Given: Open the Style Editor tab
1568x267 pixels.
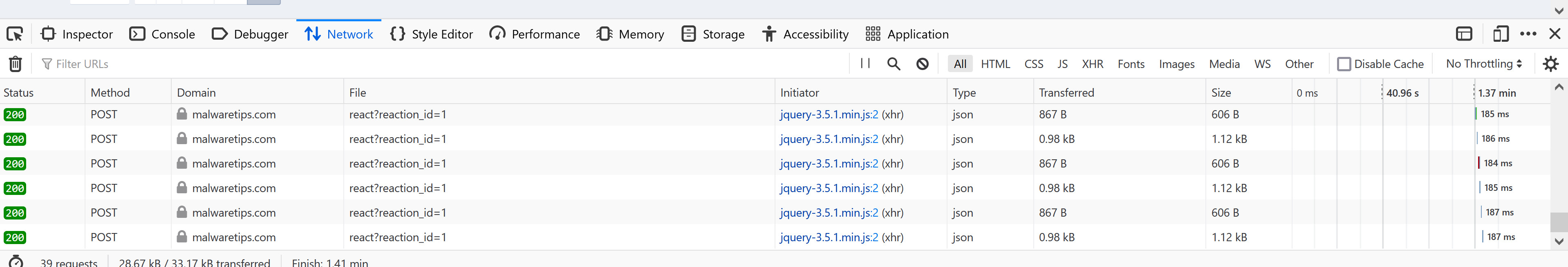Looking at the screenshot, I should (x=432, y=34).
